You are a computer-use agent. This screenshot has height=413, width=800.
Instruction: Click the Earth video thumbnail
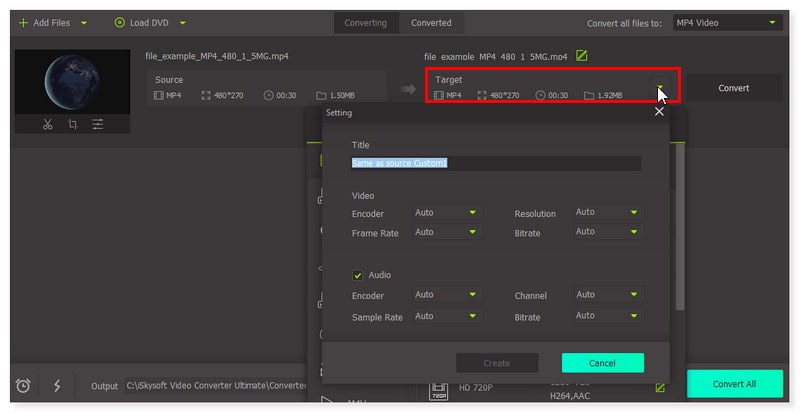click(72, 82)
